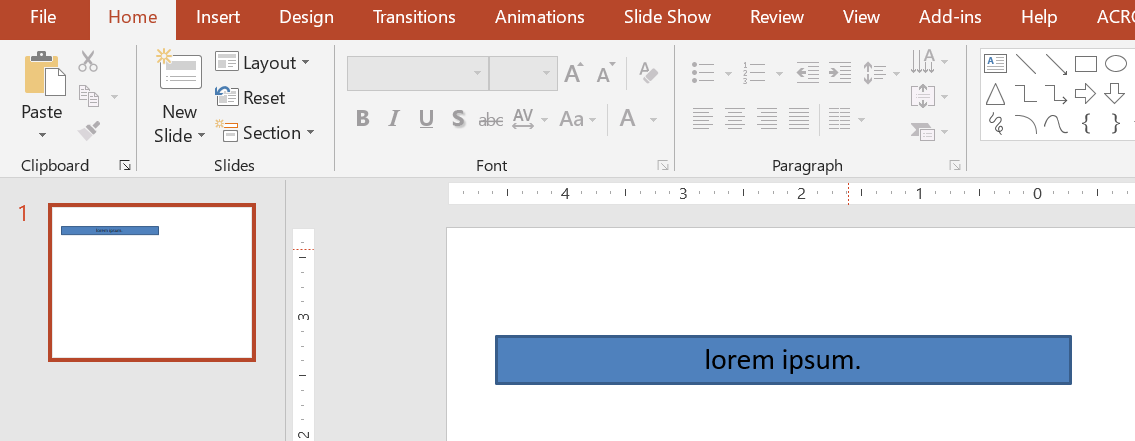Toggle Center alignment
Viewport: 1135px width, 441px height.
point(735,119)
